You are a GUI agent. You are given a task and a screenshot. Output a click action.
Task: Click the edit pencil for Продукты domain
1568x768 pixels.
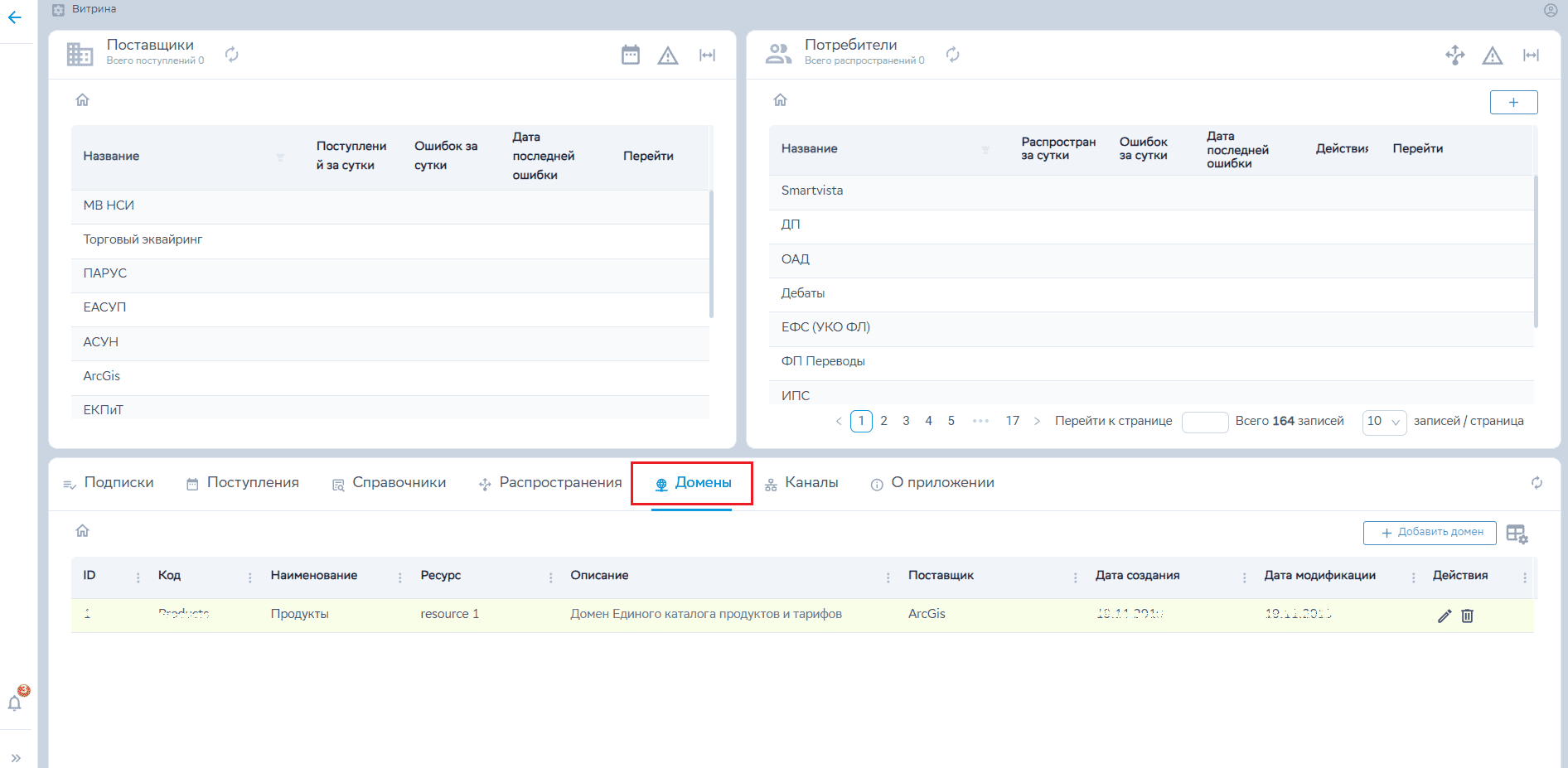pyautogui.click(x=1444, y=616)
